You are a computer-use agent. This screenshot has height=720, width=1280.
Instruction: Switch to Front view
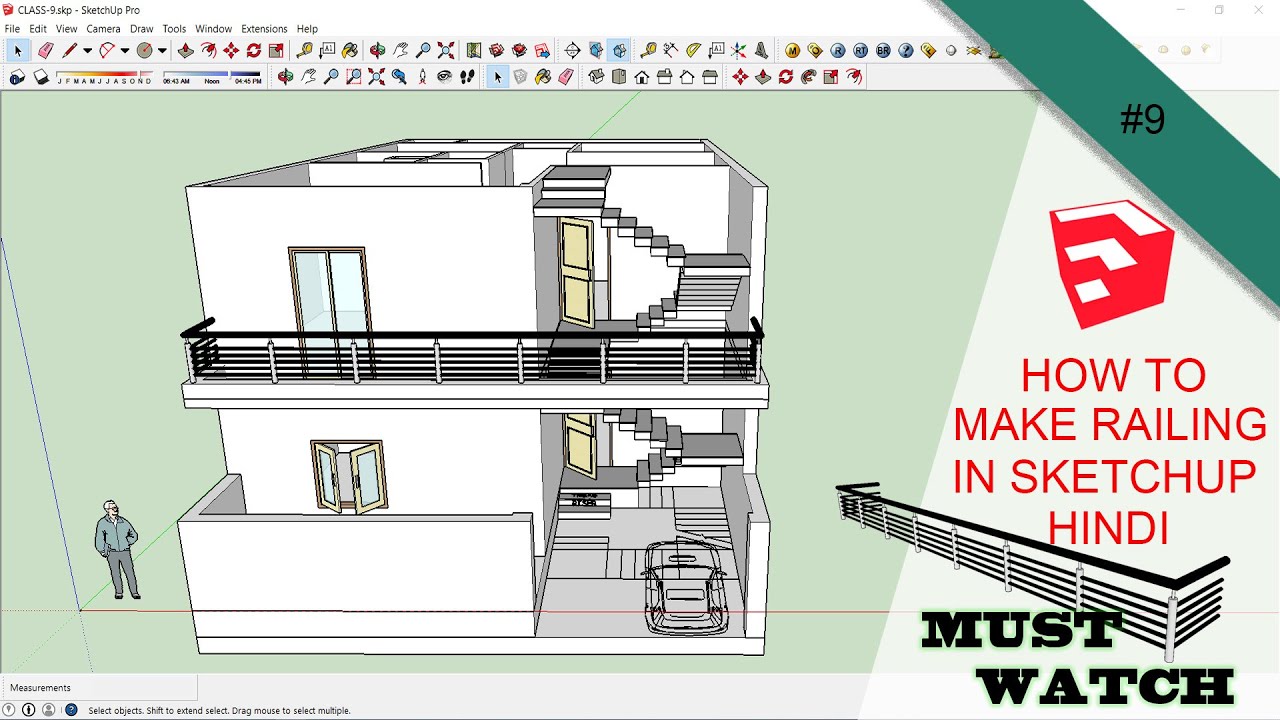coord(641,77)
